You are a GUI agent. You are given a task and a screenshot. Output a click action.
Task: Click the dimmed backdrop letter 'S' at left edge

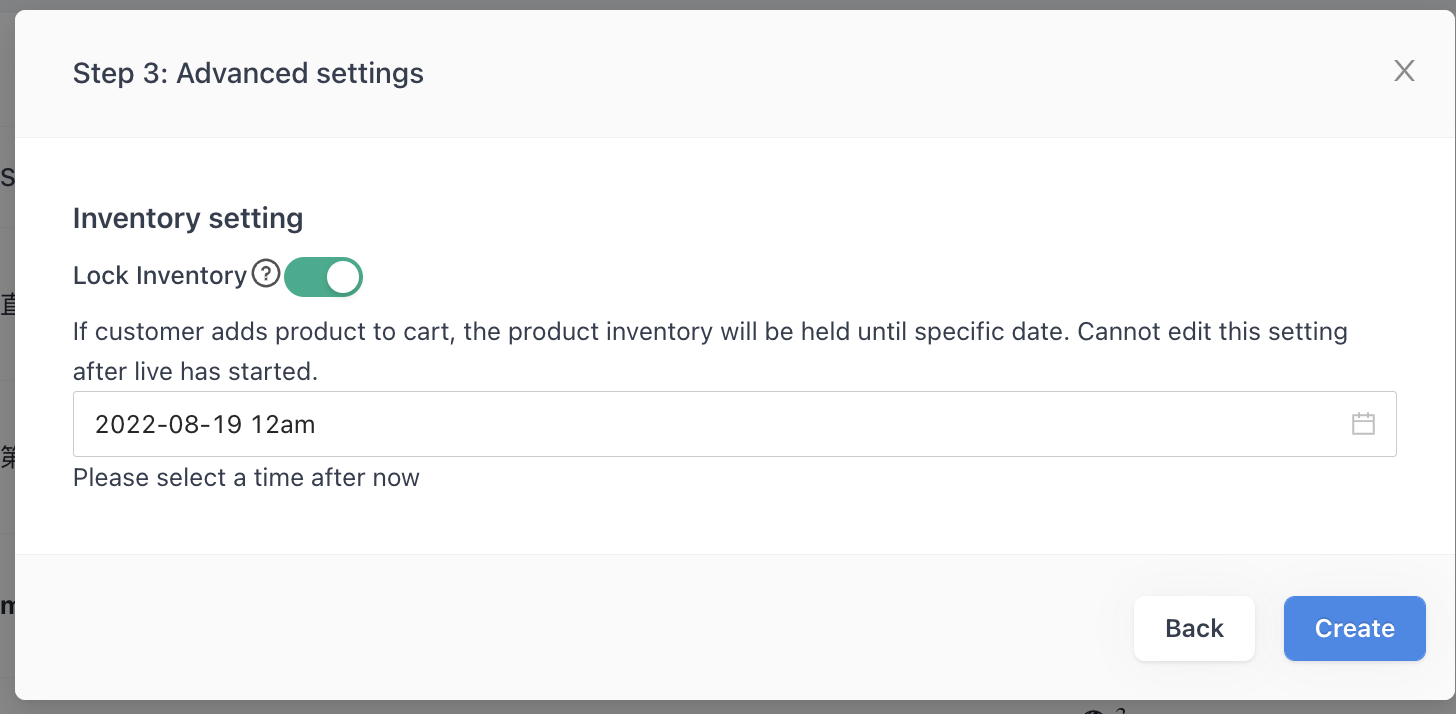coord(7,178)
